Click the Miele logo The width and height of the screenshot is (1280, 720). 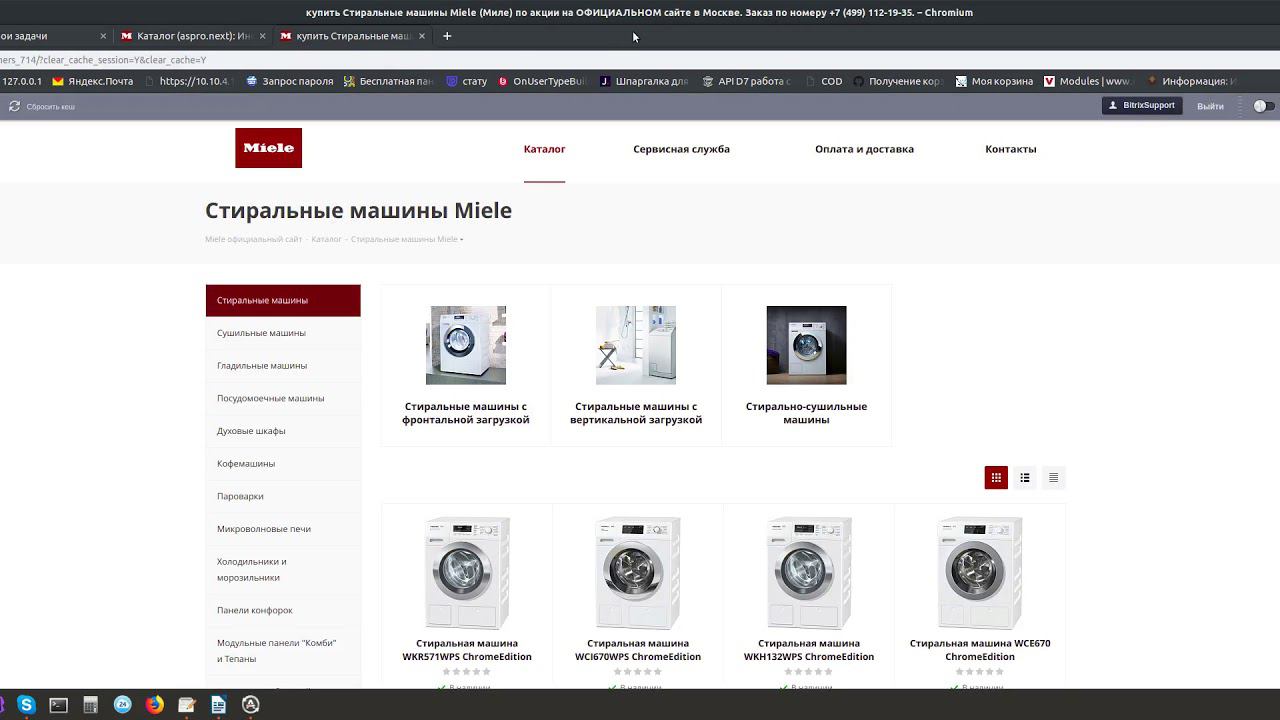(x=268, y=148)
